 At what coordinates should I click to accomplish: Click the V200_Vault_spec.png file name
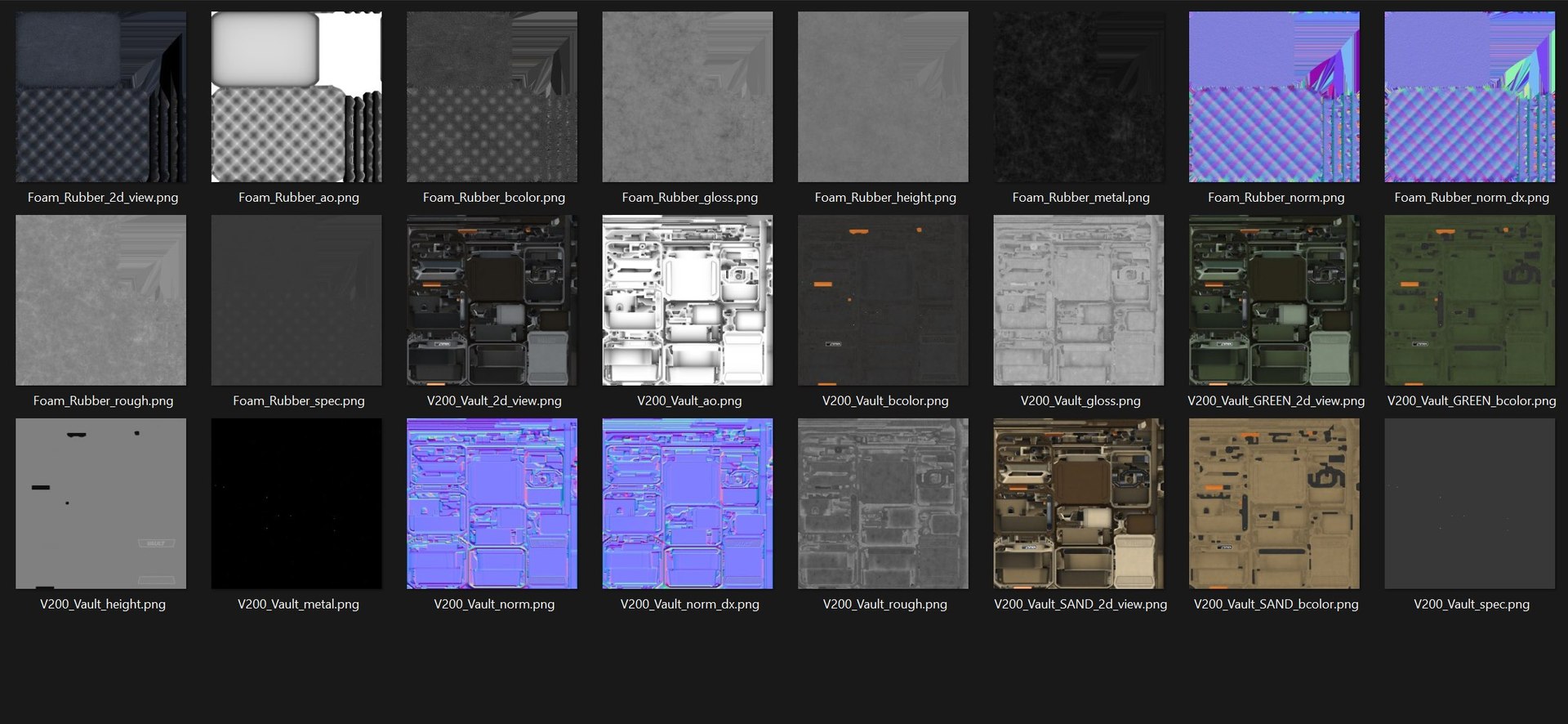[1472, 604]
